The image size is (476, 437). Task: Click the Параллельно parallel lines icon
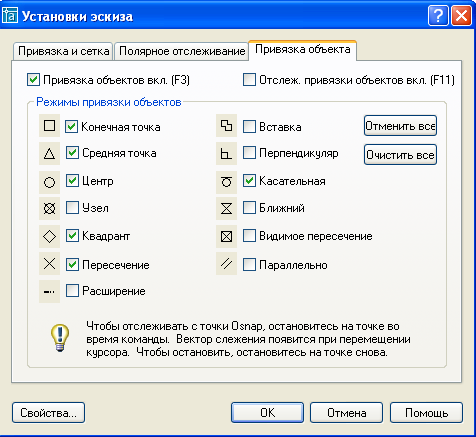pyautogui.click(x=226, y=264)
